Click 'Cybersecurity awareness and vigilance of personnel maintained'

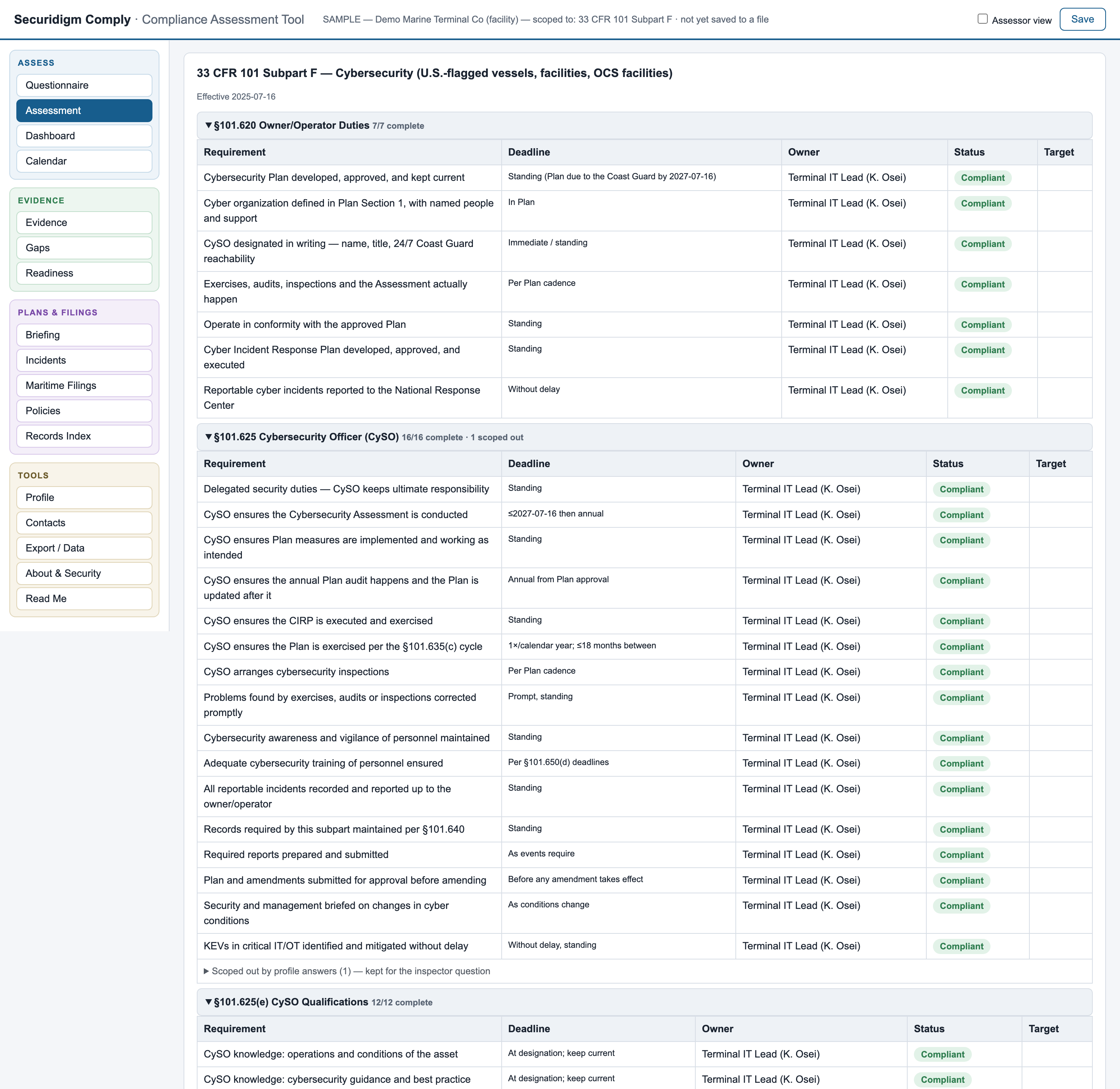coord(346,738)
